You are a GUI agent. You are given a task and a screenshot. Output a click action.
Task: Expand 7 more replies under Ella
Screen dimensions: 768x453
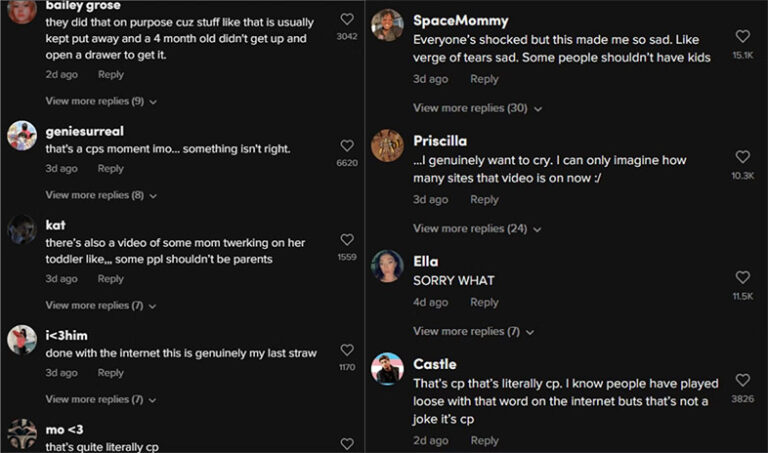point(473,331)
